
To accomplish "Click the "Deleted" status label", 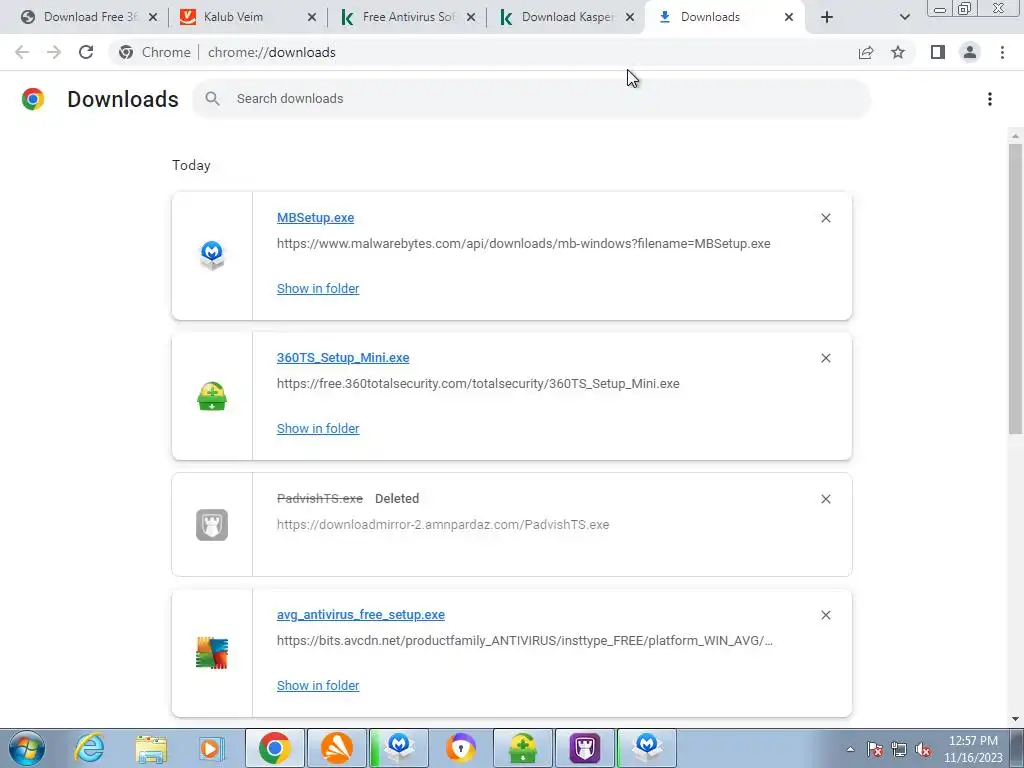I will [x=397, y=498].
